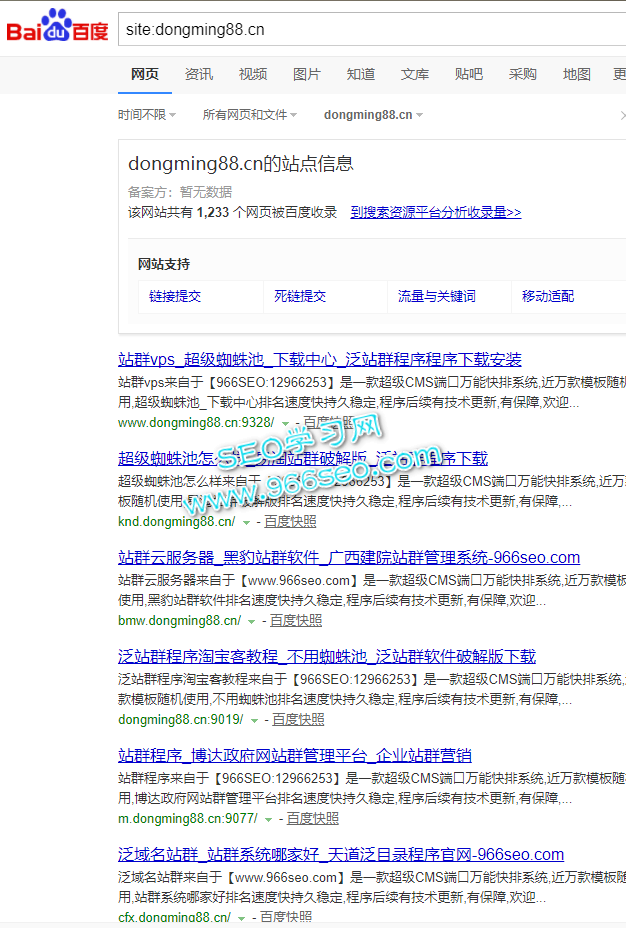Expand the arrow next to bmw.dongming88.cn/
The image size is (626, 928).
[251, 621]
